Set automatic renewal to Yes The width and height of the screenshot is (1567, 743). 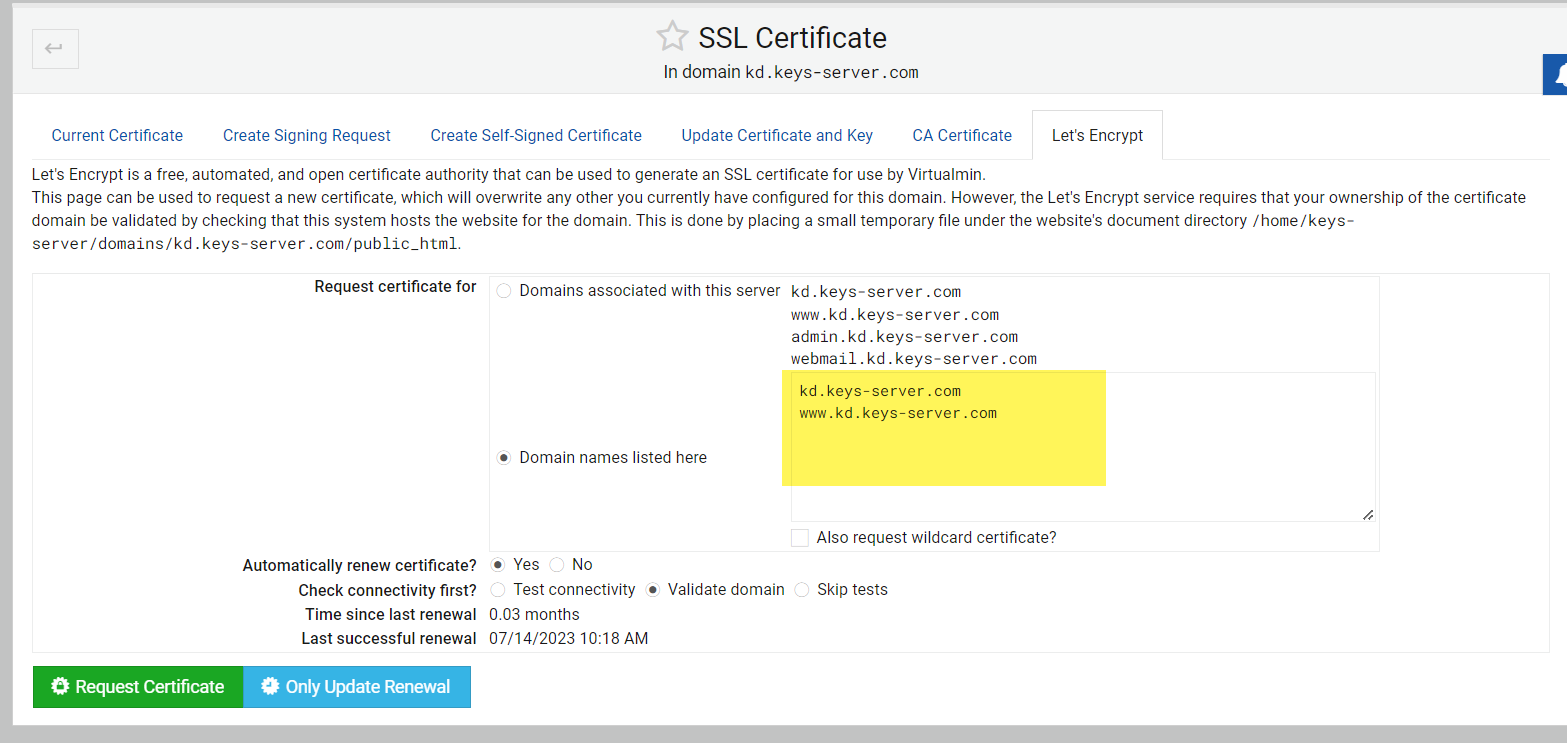(498, 565)
